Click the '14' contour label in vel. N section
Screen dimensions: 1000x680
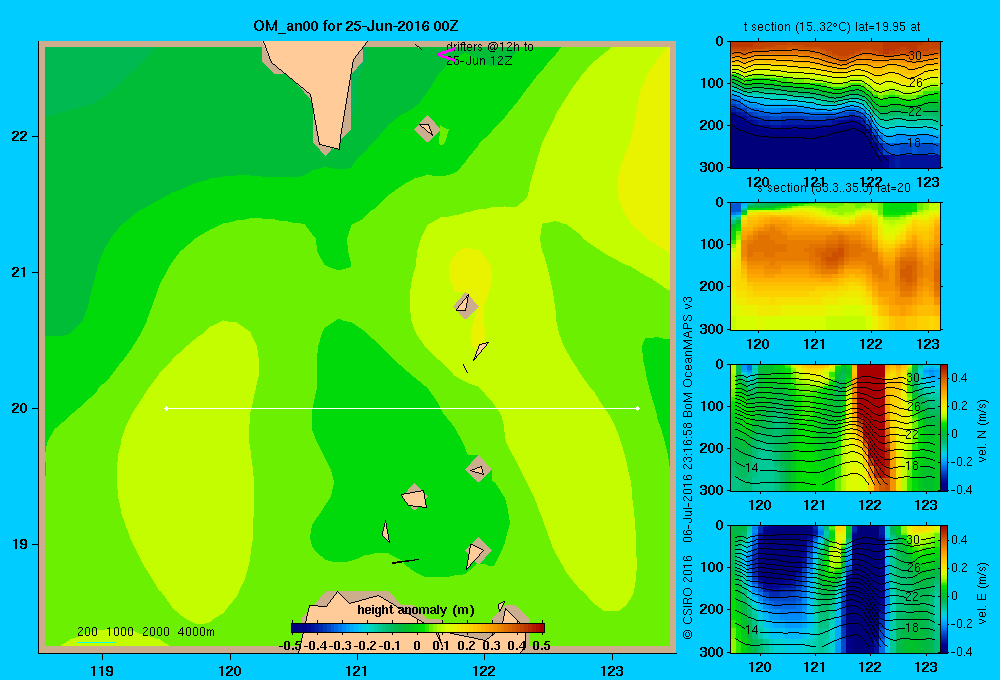(752, 468)
